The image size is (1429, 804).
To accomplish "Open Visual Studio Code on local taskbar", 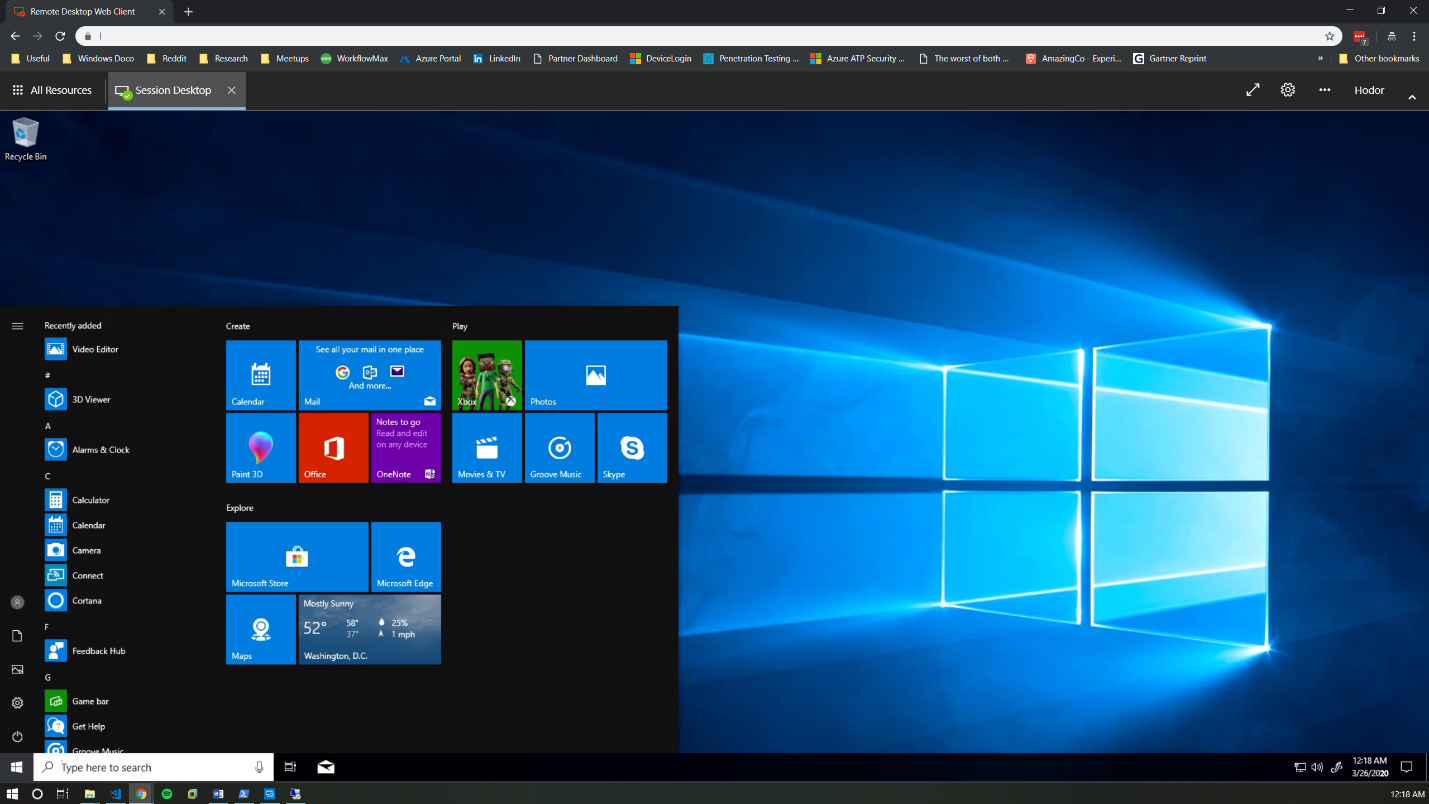I will point(116,794).
